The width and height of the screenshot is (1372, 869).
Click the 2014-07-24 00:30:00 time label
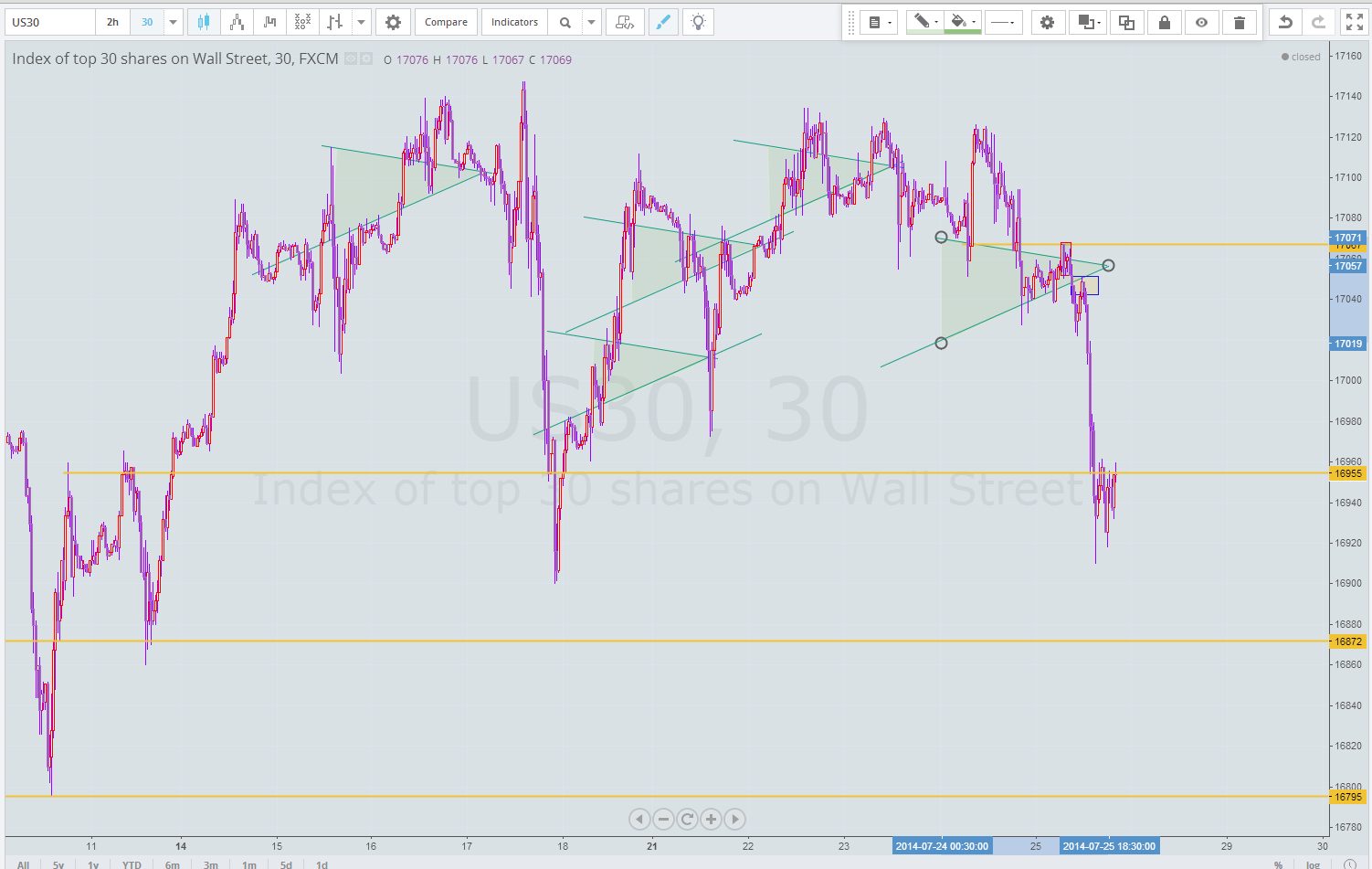point(942,846)
